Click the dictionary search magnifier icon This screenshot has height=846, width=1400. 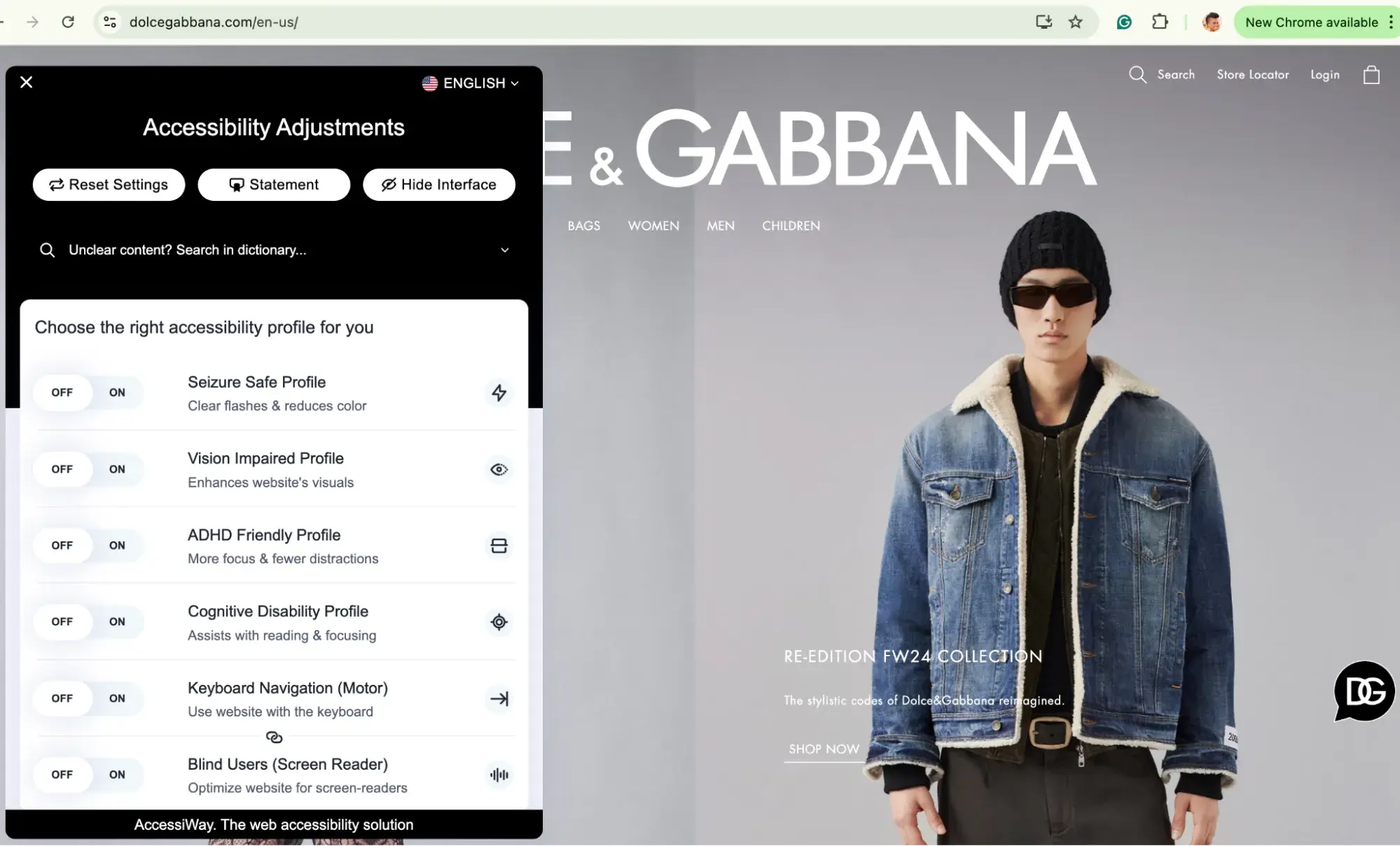click(x=46, y=250)
